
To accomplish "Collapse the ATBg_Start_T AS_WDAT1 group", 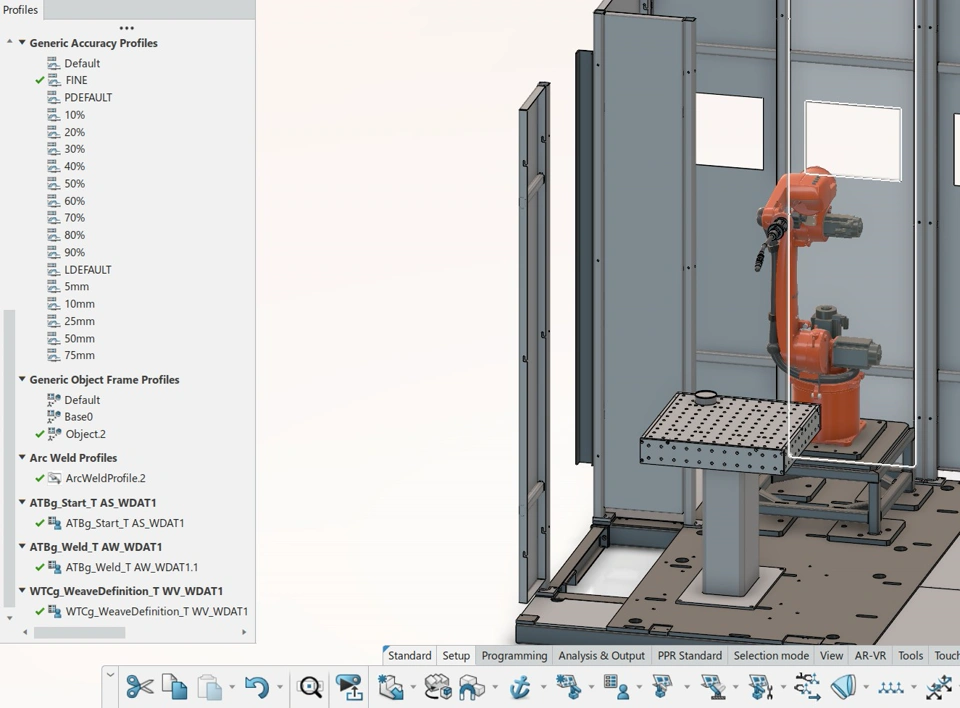I will [22, 502].
